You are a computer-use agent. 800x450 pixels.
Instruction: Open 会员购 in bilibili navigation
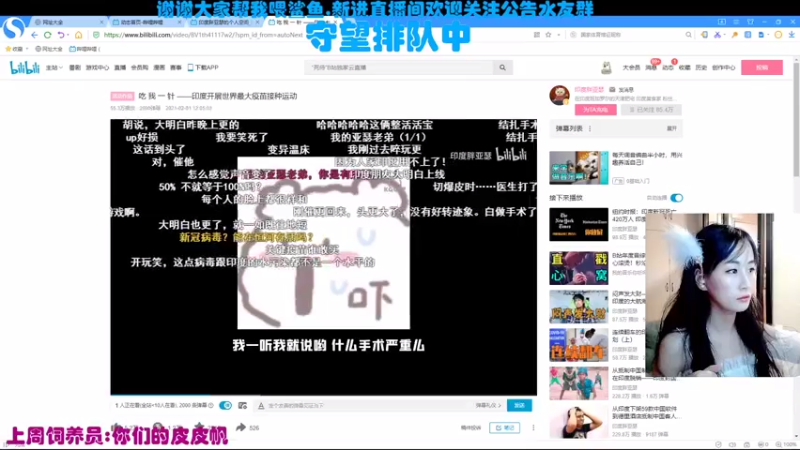[139, 67]
